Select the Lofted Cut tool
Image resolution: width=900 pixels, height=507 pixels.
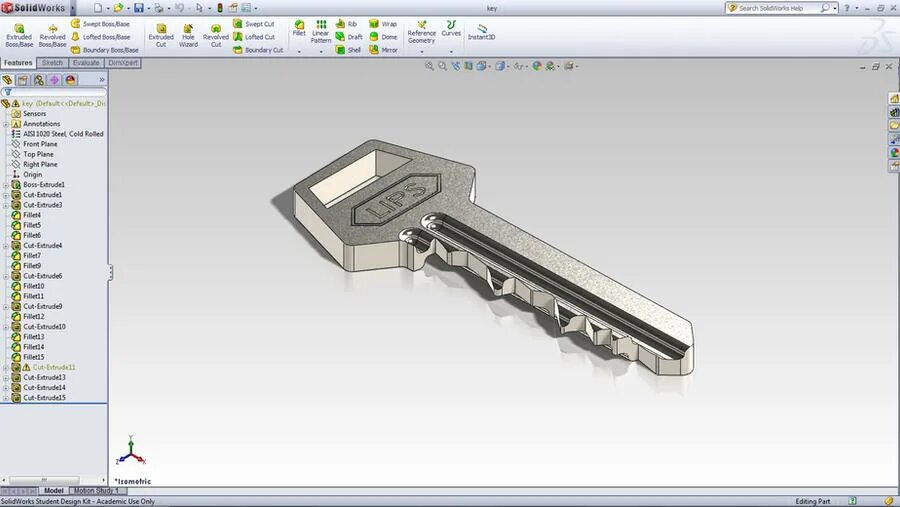[x=254, y=37]
